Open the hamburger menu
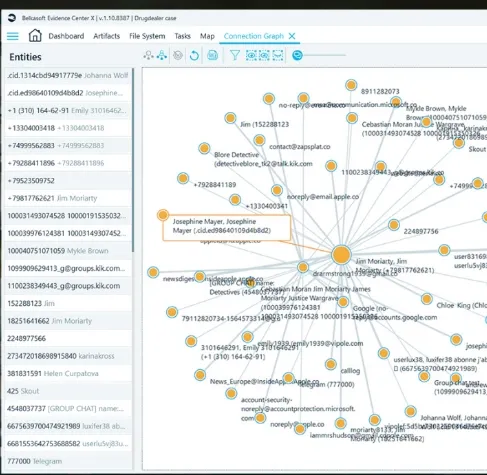The width and height of the screenshot is (487, 475). point(13,36)
